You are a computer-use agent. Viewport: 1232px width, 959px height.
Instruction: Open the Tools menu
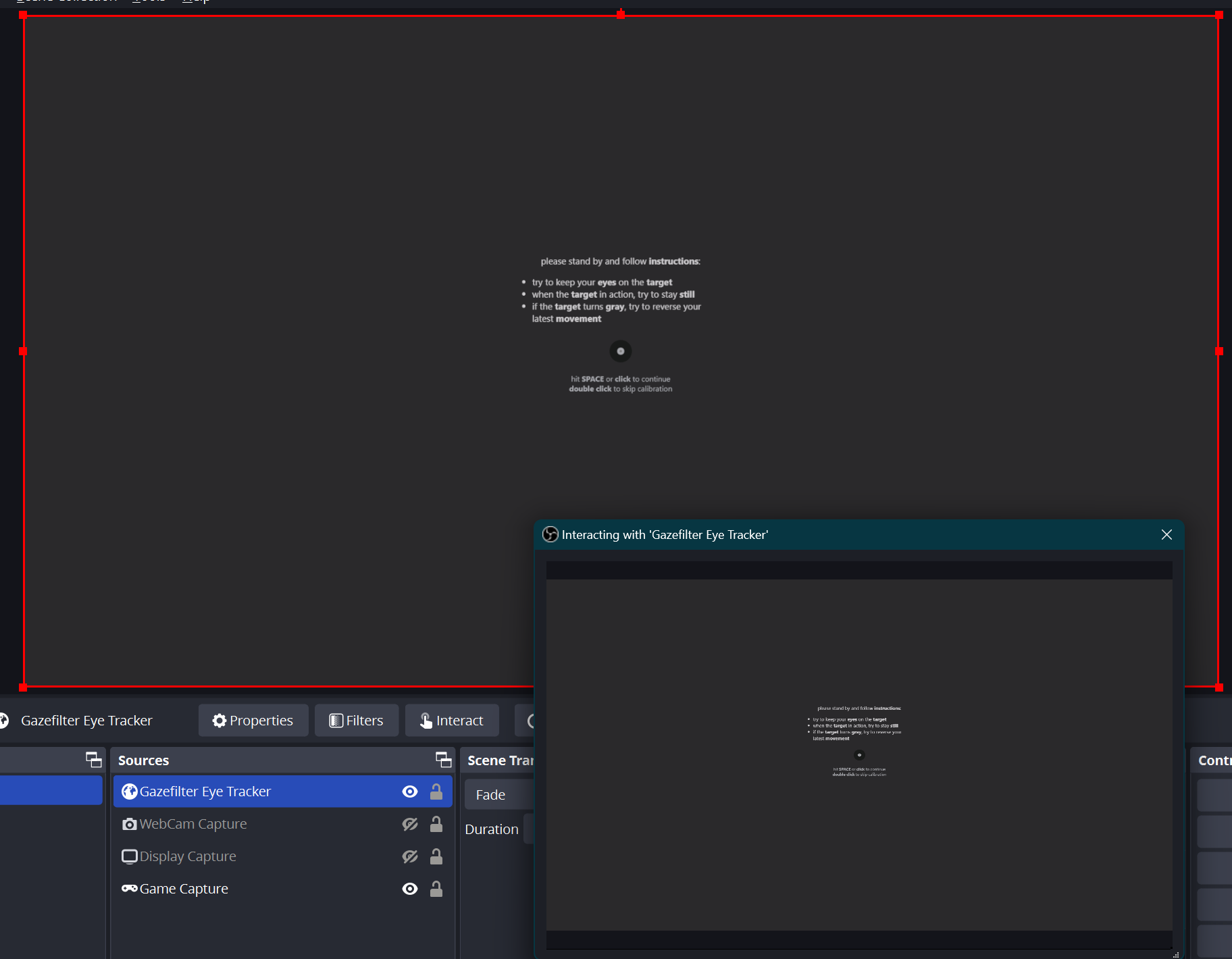(149, 1)
